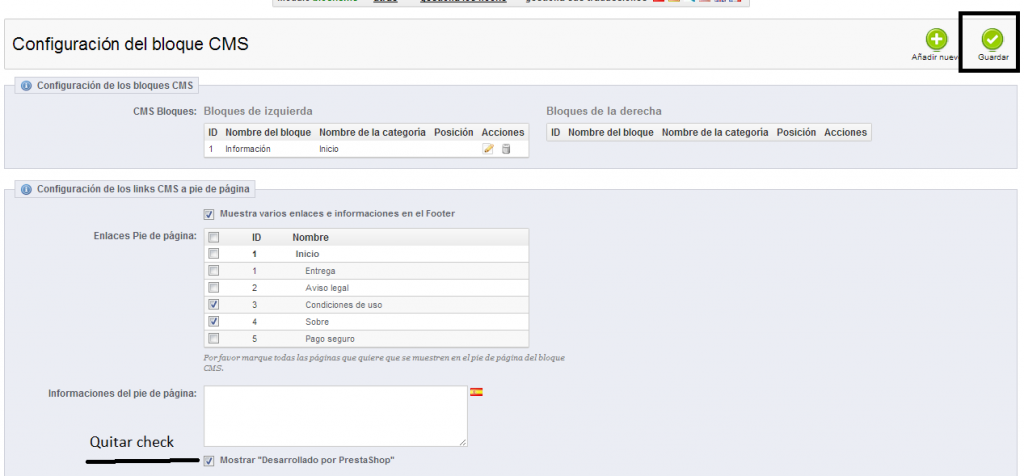Click the Spanish flag language selector

click(x=477, y=392)
